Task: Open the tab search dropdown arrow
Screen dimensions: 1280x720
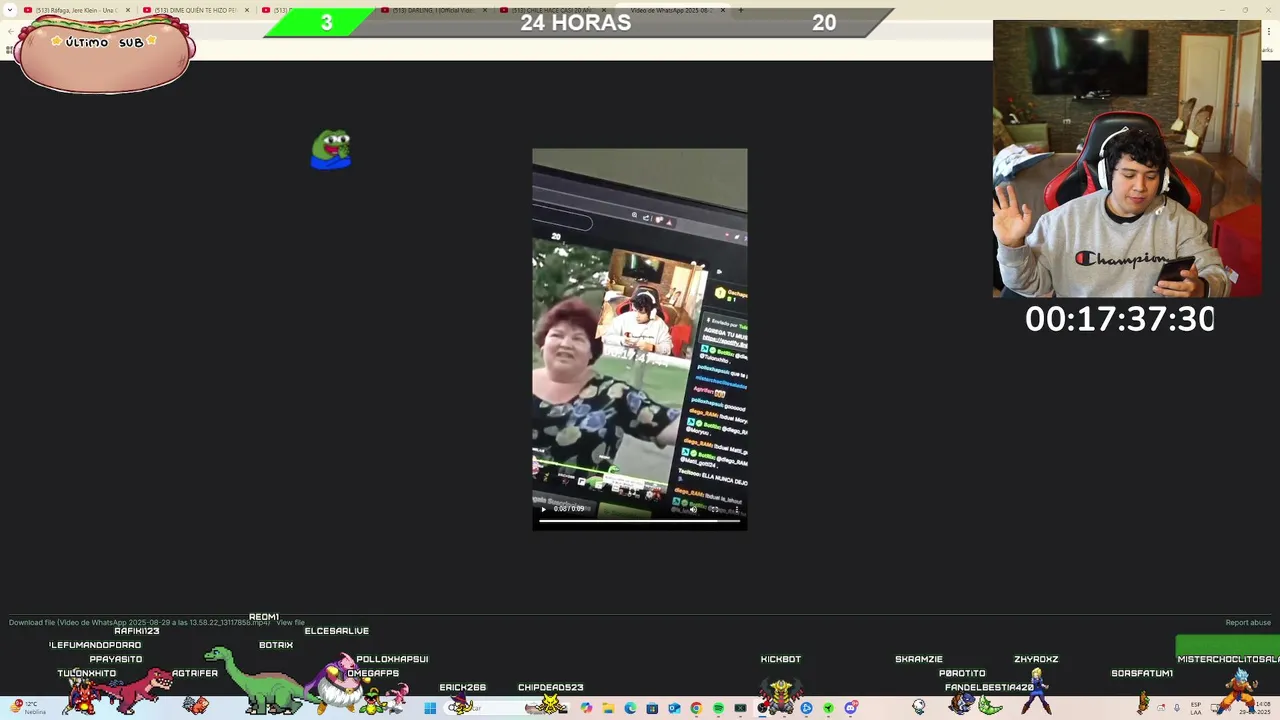Action: (x=11, y=10)
